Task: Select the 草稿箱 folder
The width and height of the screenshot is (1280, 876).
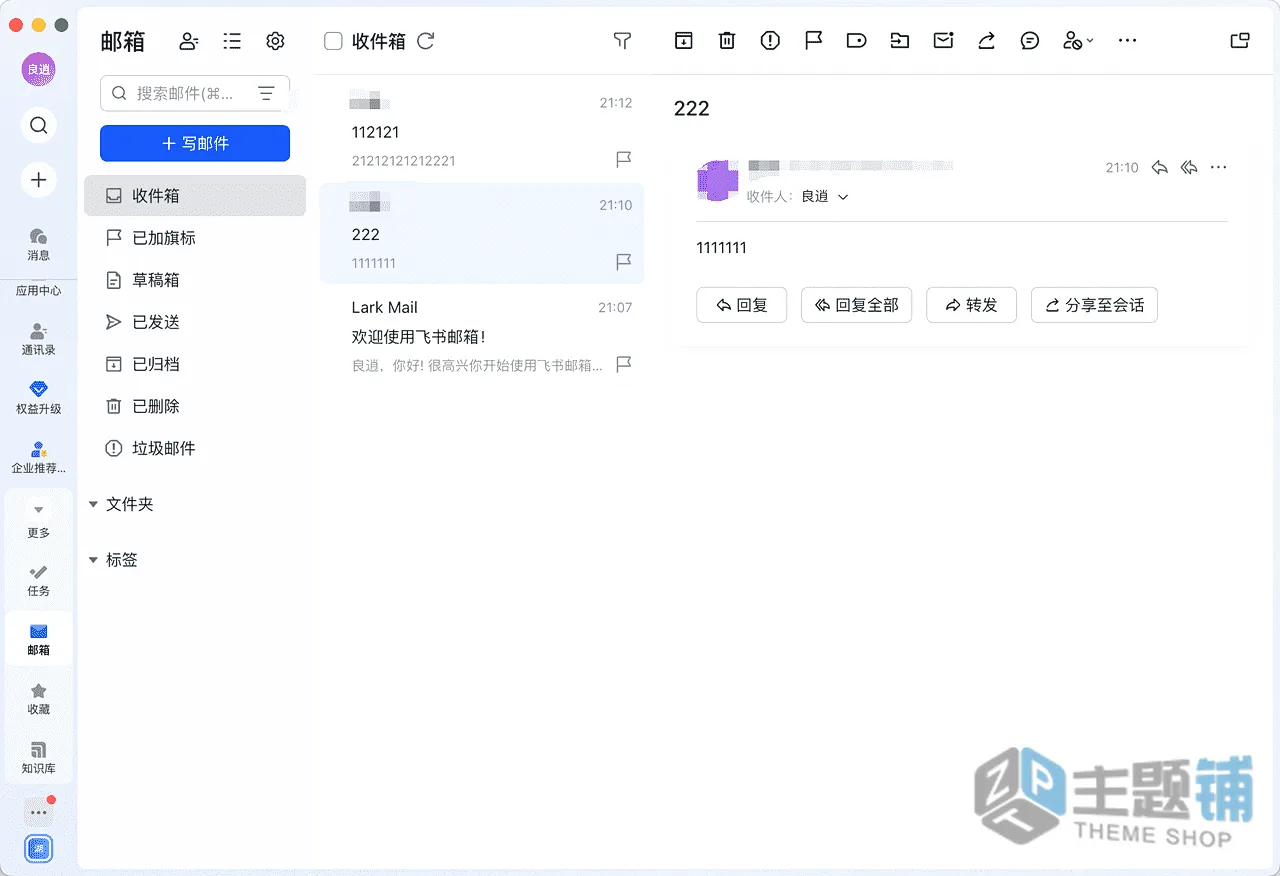Action: (195, 280)
